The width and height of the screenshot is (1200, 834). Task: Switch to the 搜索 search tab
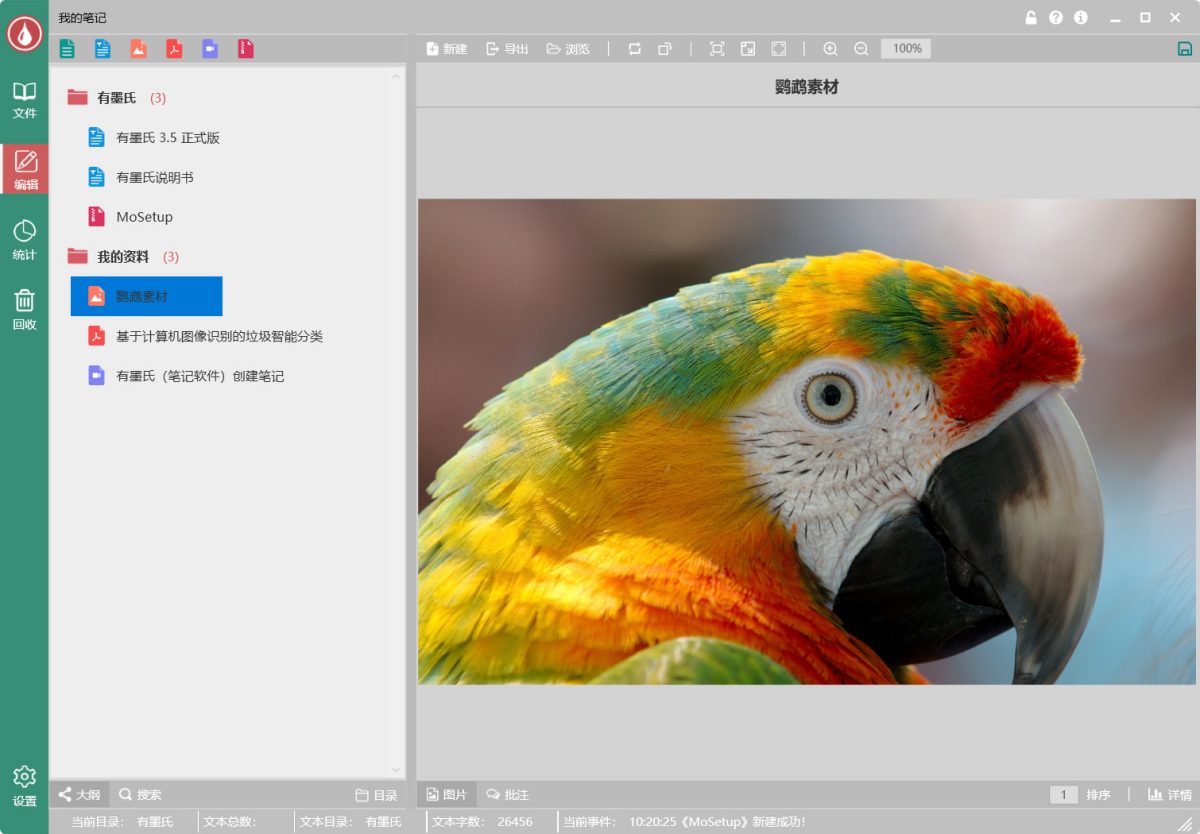tap(140, 795)
